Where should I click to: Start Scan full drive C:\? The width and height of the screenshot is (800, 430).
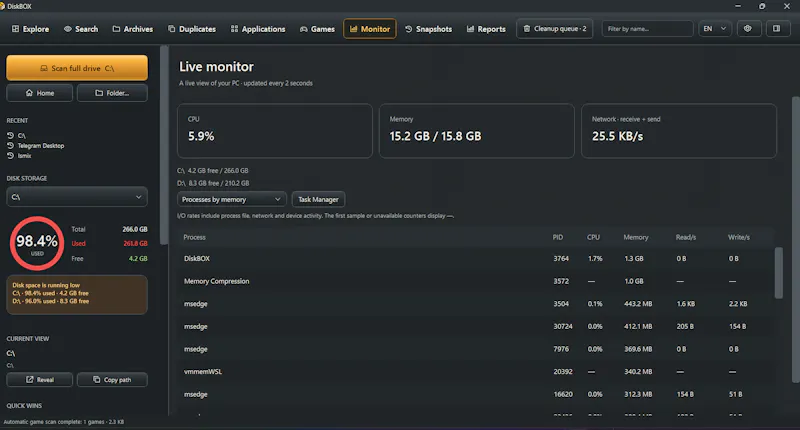pyautogui.click(x=77, y=68)
